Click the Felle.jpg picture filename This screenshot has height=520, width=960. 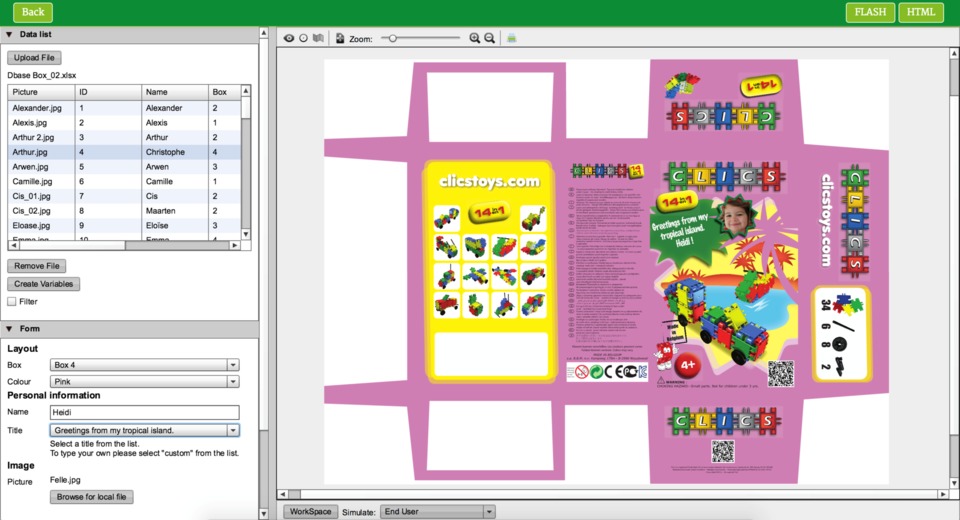click(x=65, y=480)
